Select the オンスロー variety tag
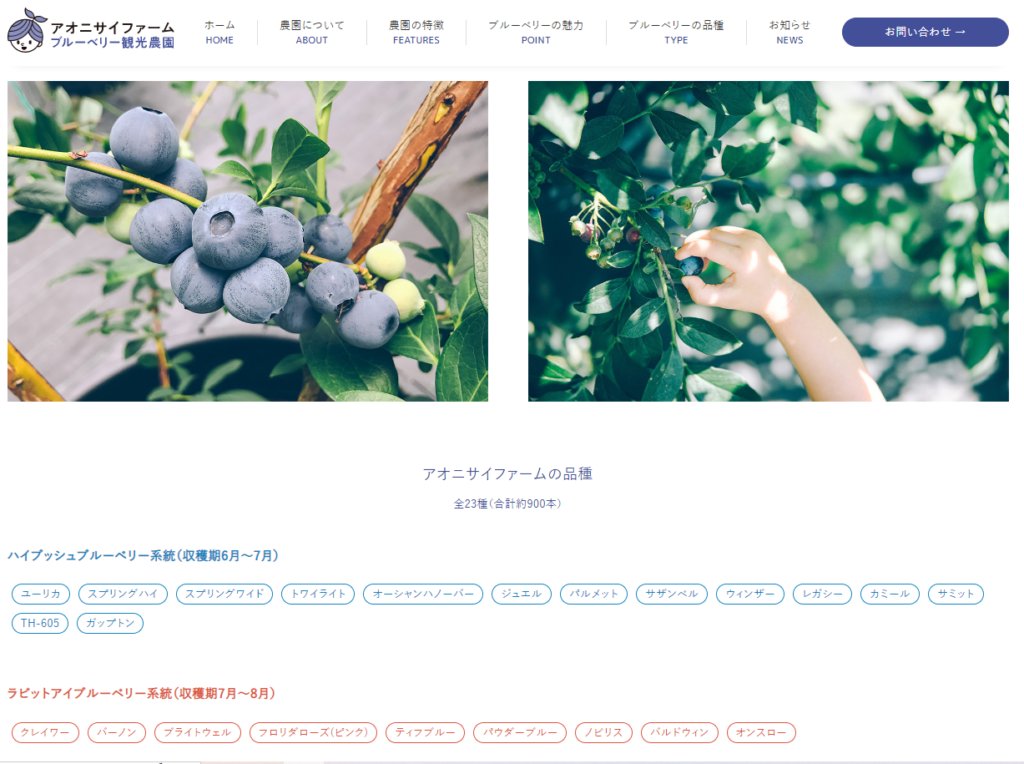Screen dimensions: 1024x764 point(761,732)
